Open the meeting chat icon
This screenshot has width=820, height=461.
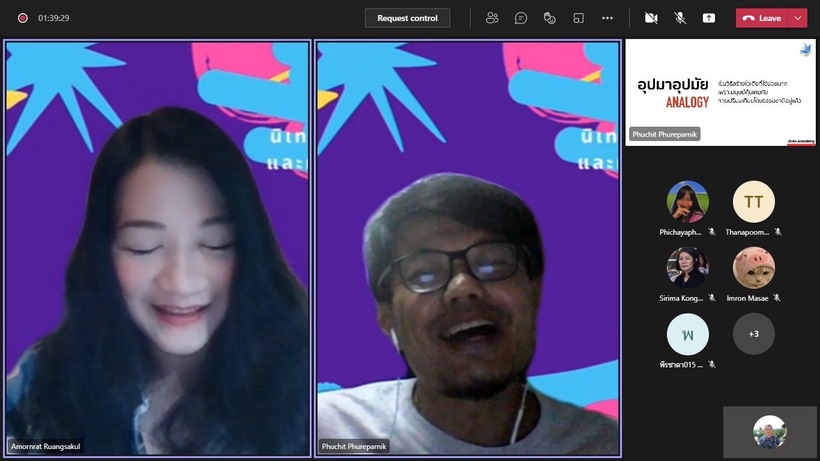[521, 18]
